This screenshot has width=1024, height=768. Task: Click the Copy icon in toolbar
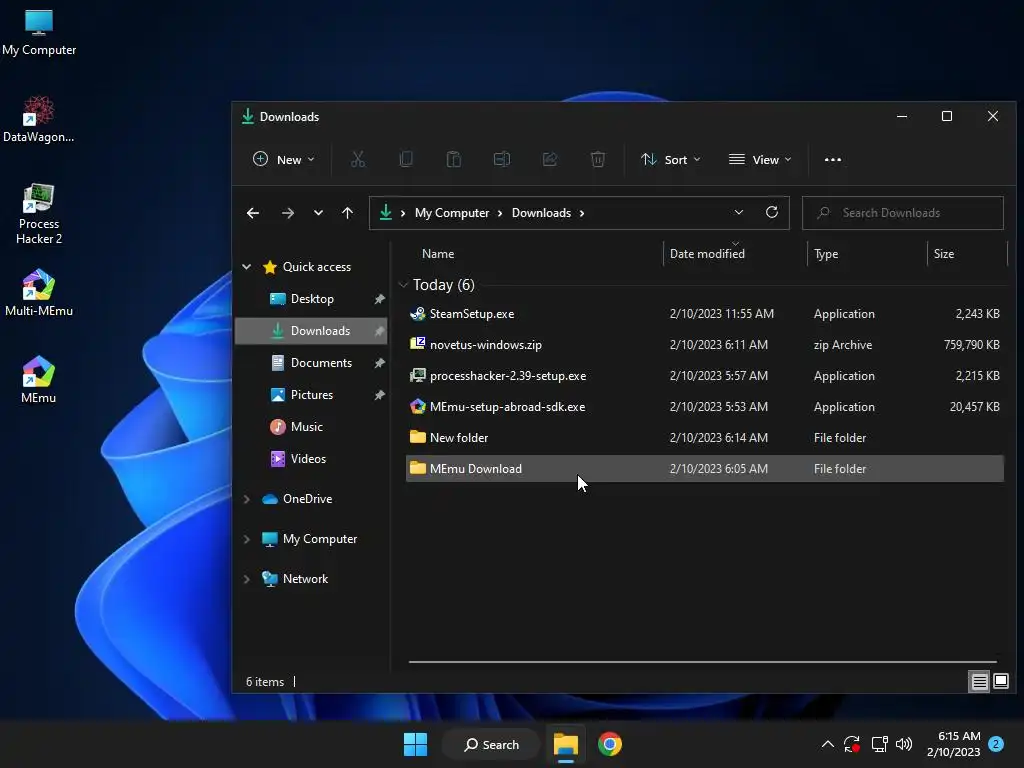pos(406,159)
